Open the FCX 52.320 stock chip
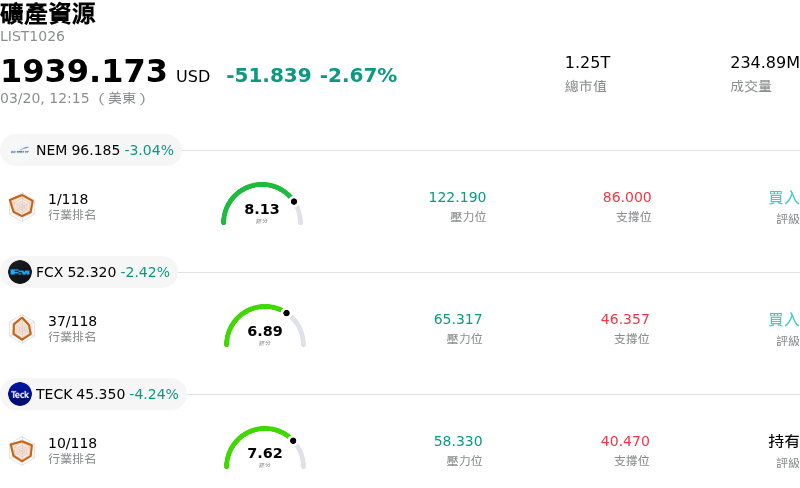The image size is (800, 488). (89, 272)
